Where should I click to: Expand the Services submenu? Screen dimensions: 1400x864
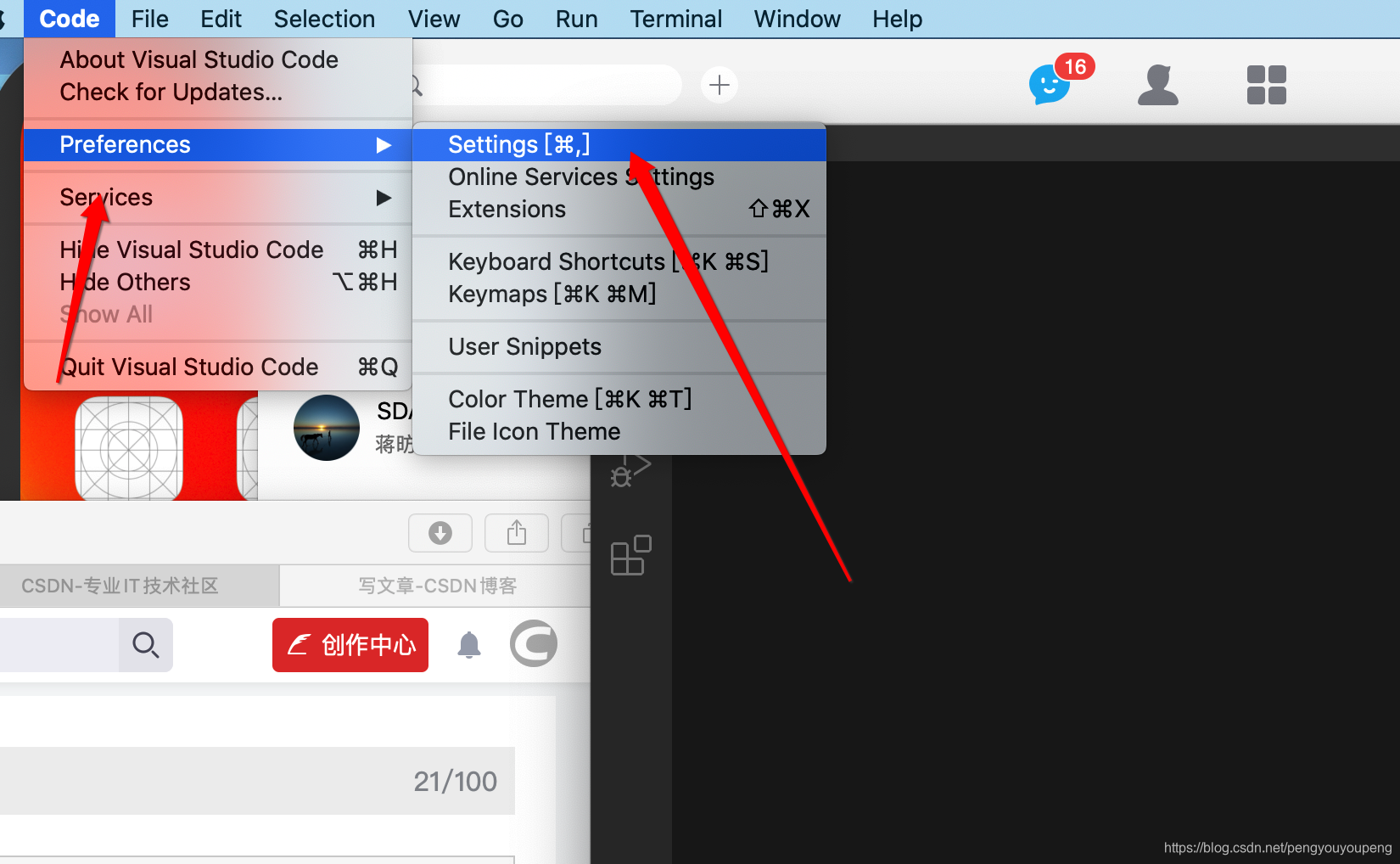point(218,197)
